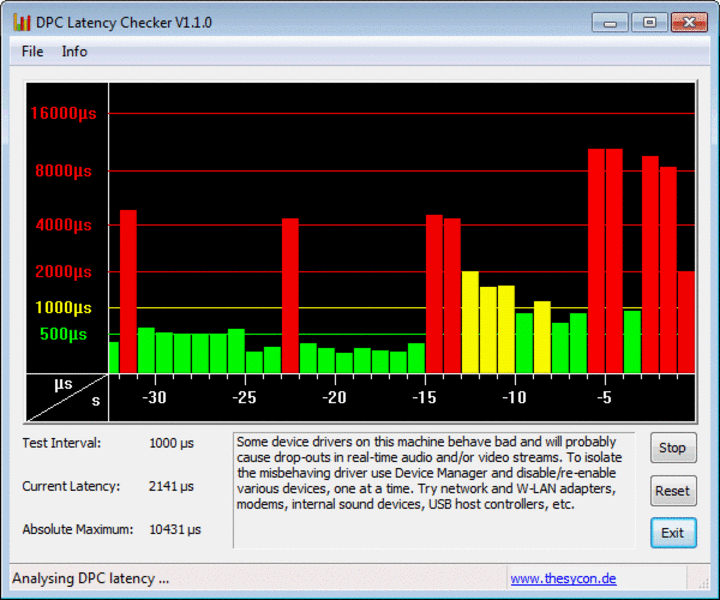Click the Test Interval label

tap(62, 443)
